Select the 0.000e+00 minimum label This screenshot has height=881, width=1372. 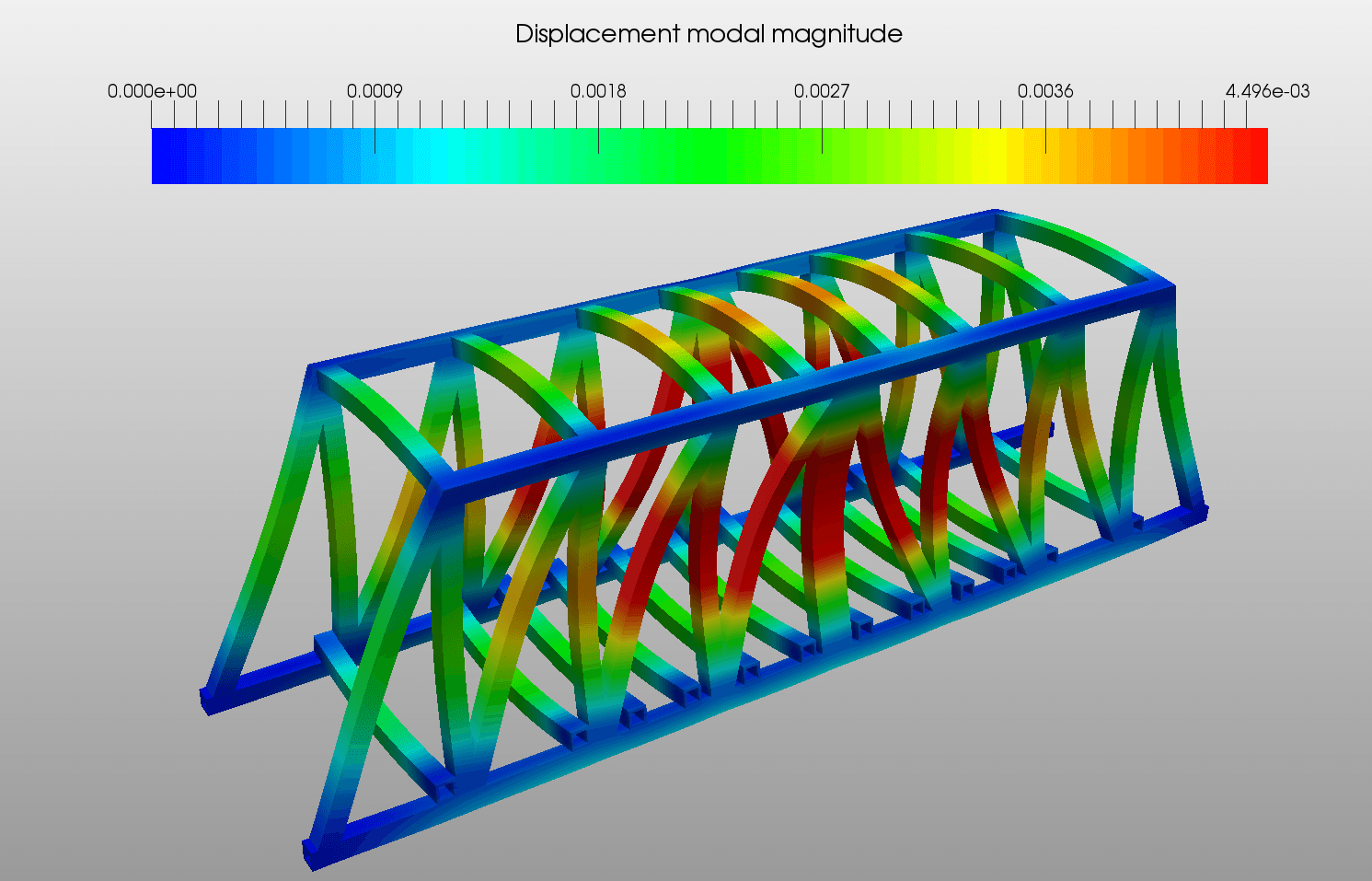point(152,91)
